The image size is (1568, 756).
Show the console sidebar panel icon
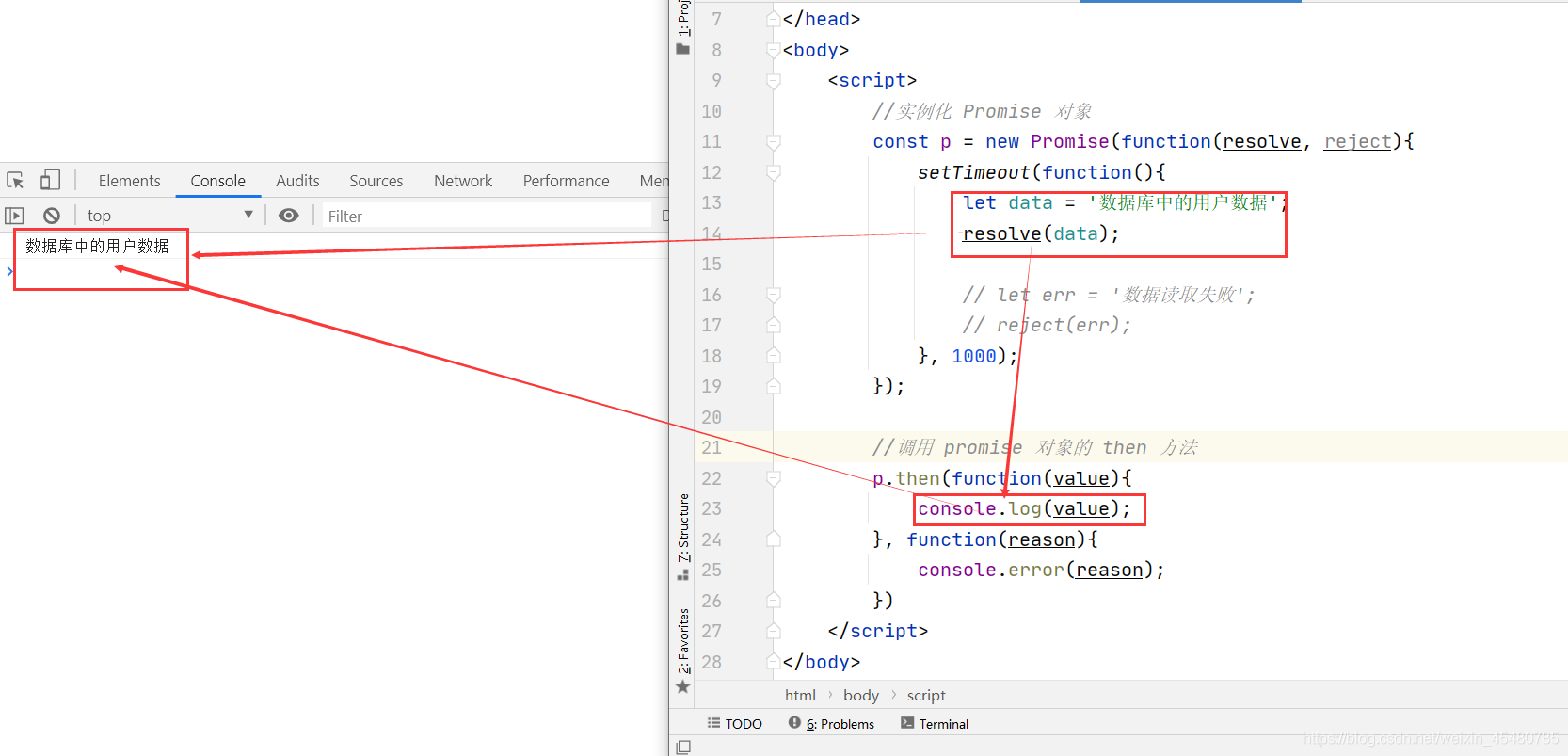pos(14,216)
